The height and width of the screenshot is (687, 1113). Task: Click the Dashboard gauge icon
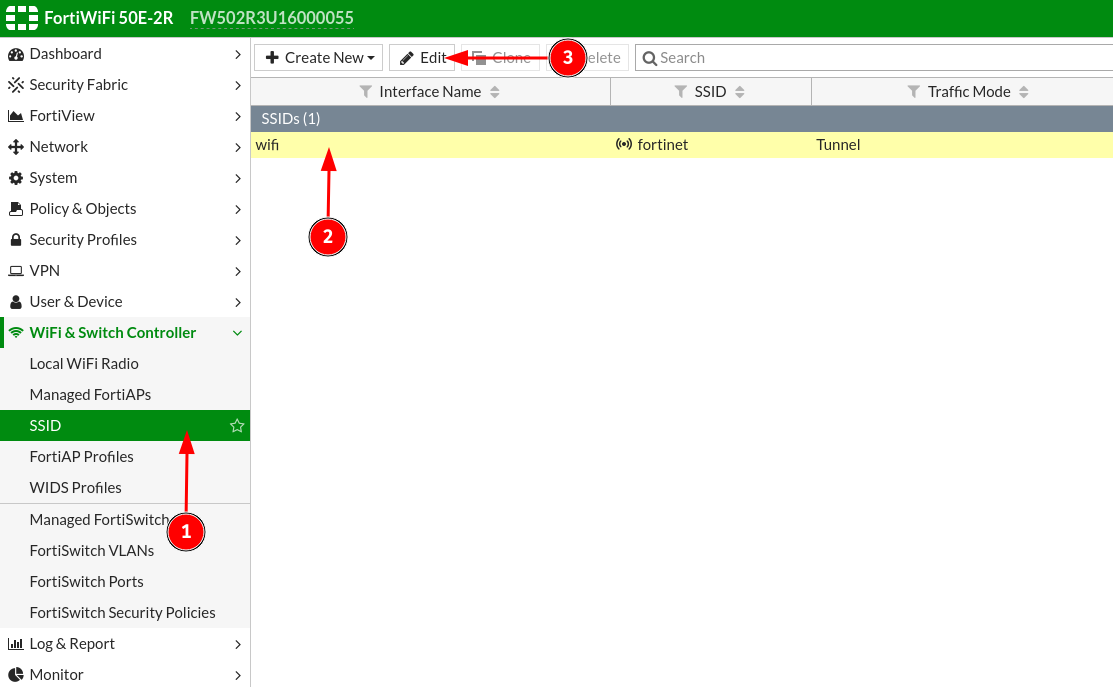click(x=15, y=54)
